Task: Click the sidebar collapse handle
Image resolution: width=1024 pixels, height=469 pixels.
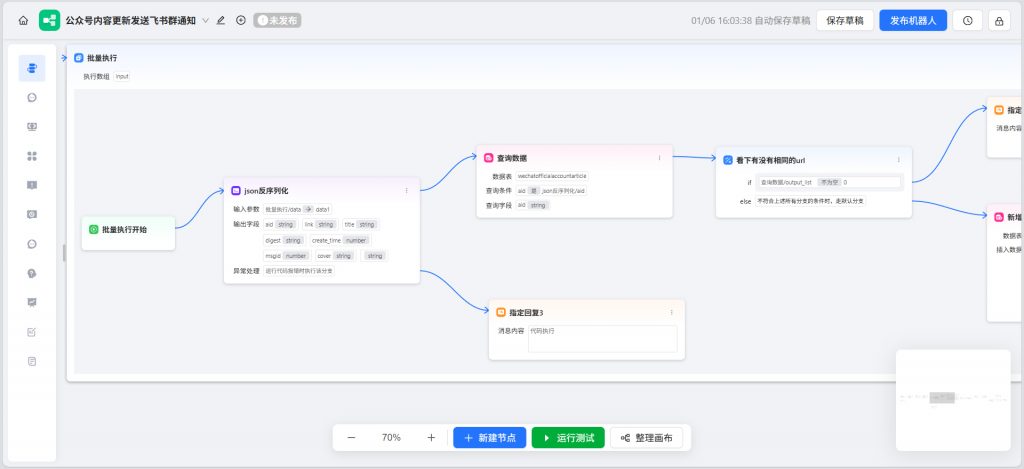Action: tap(64, 253)
